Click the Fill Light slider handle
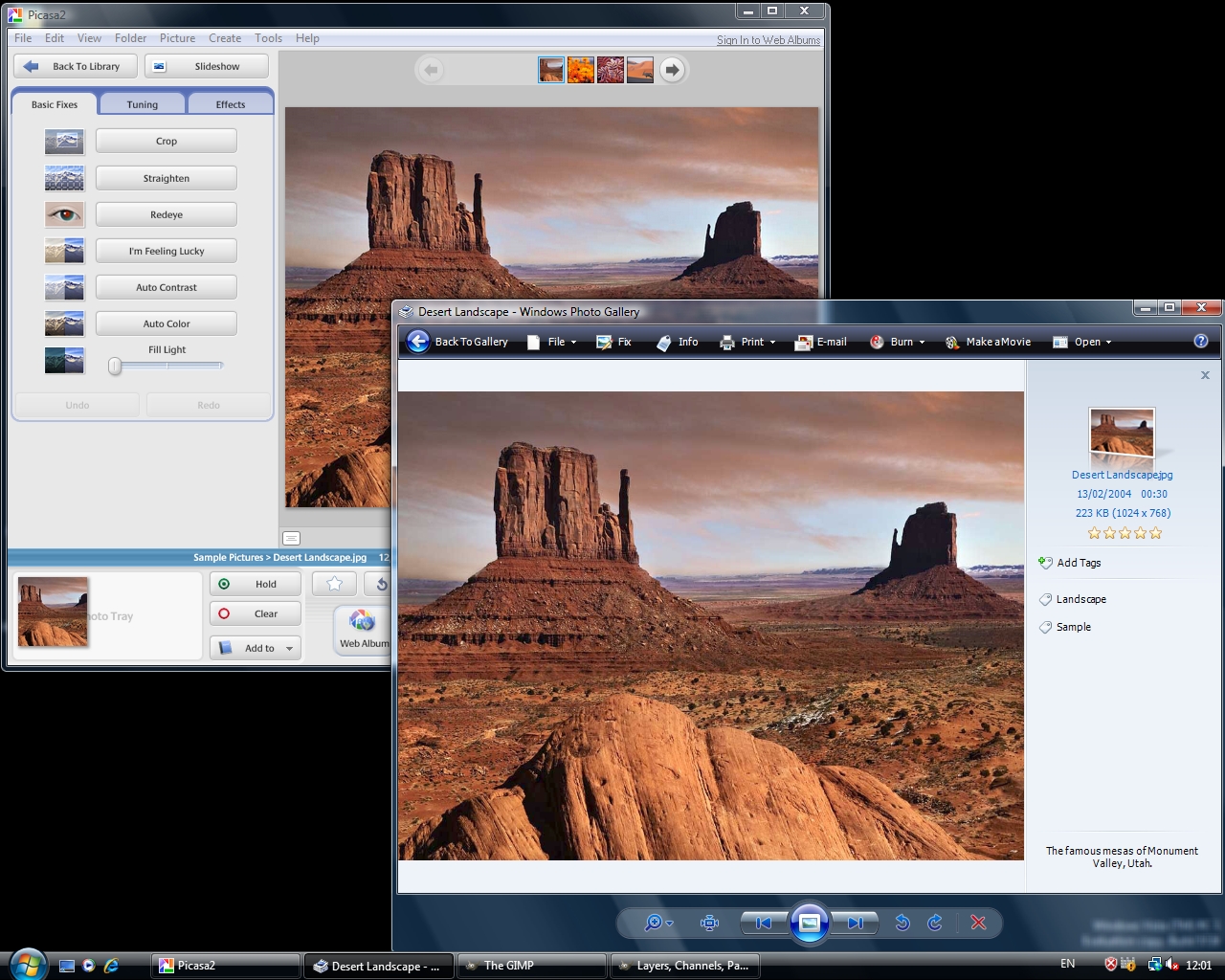1225x980 pixels. point(115,366)
